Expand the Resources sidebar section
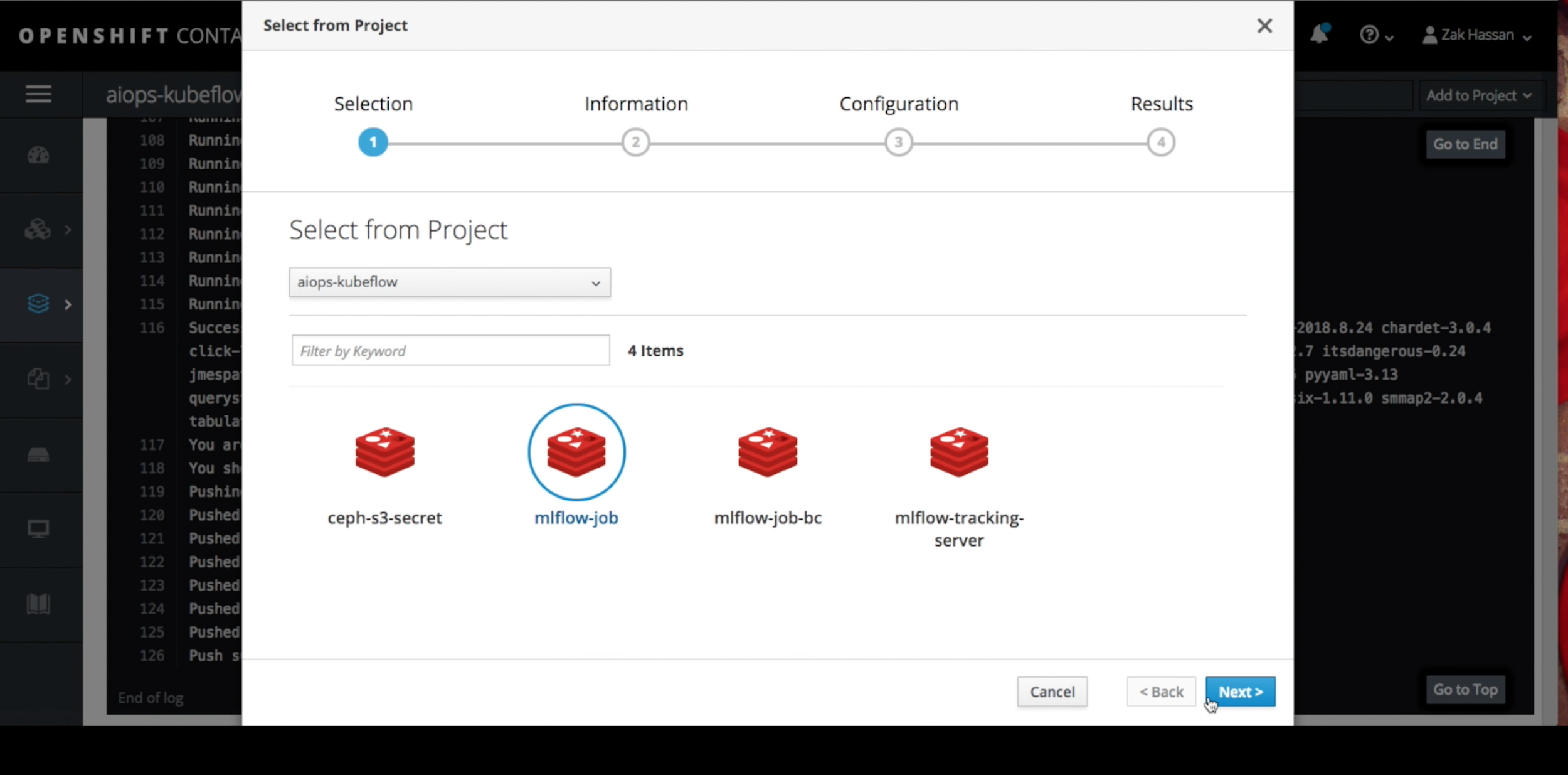 pyautogui.click(x=38, y=379)
